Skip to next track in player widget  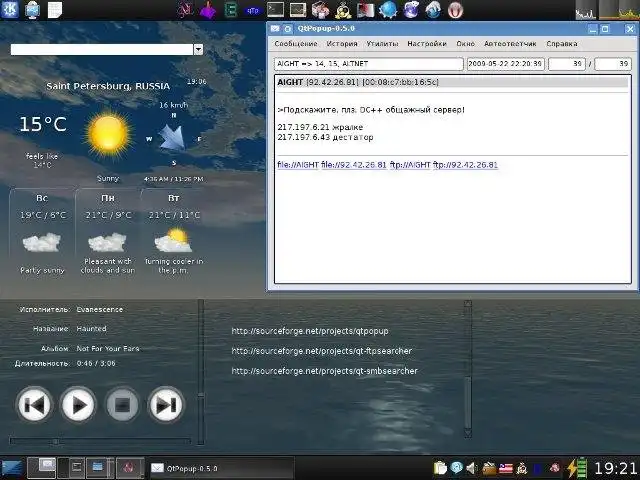[x=165, y=405]
